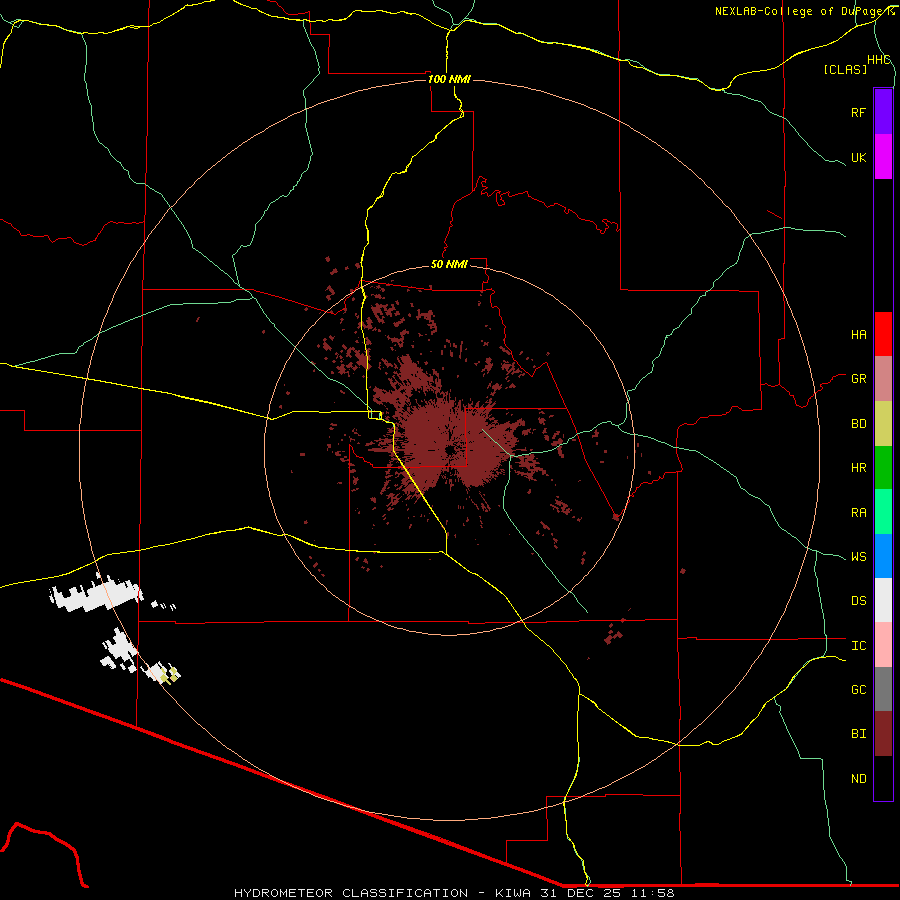Image resolution: width=900 pixels, height=900 pixels.
Task: Click the "HYDROMETEOR CLASSIFICATION" title text
Action: click(x=351, y=893)
